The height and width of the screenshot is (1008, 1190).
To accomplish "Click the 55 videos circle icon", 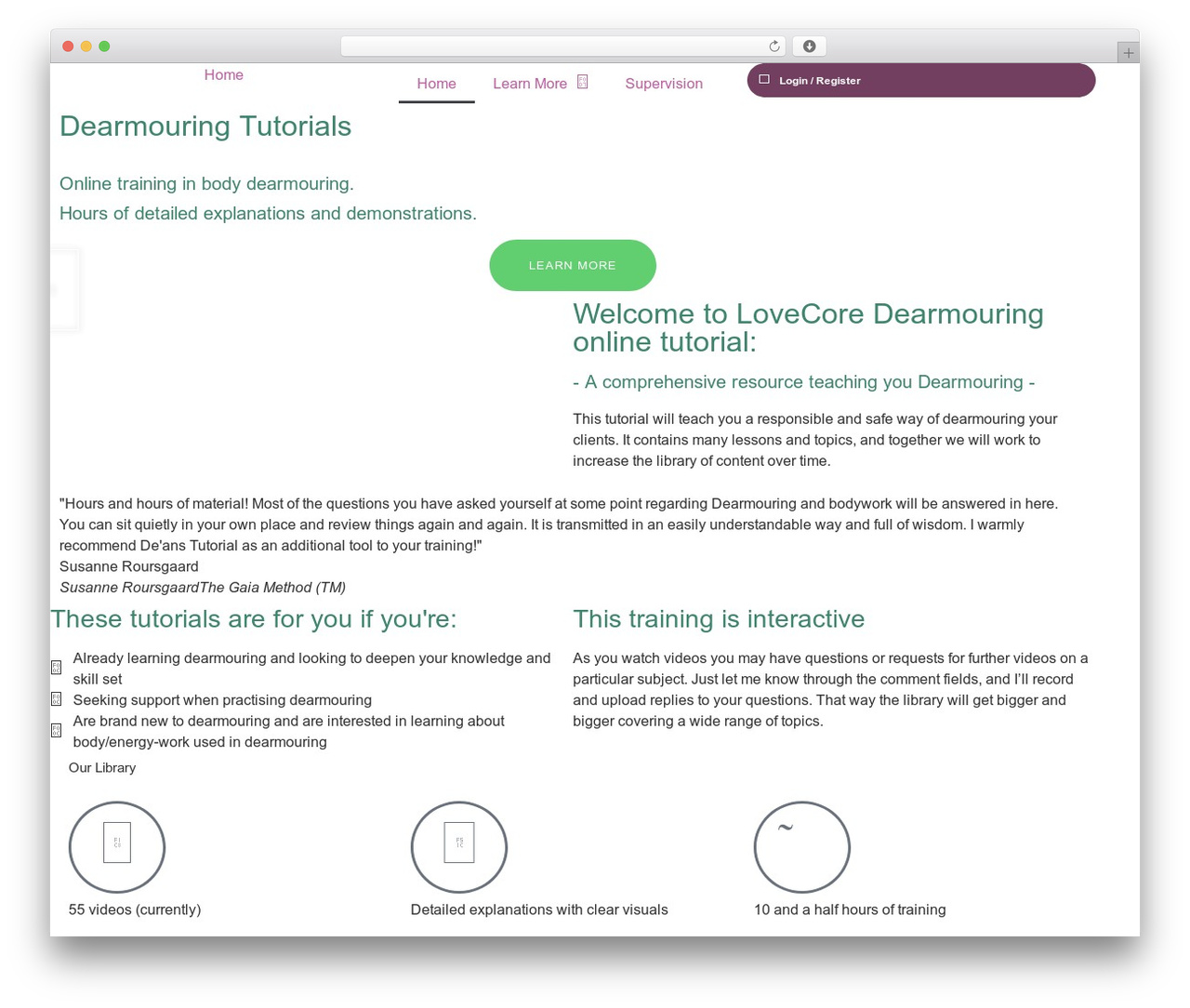I will point(117,847).
